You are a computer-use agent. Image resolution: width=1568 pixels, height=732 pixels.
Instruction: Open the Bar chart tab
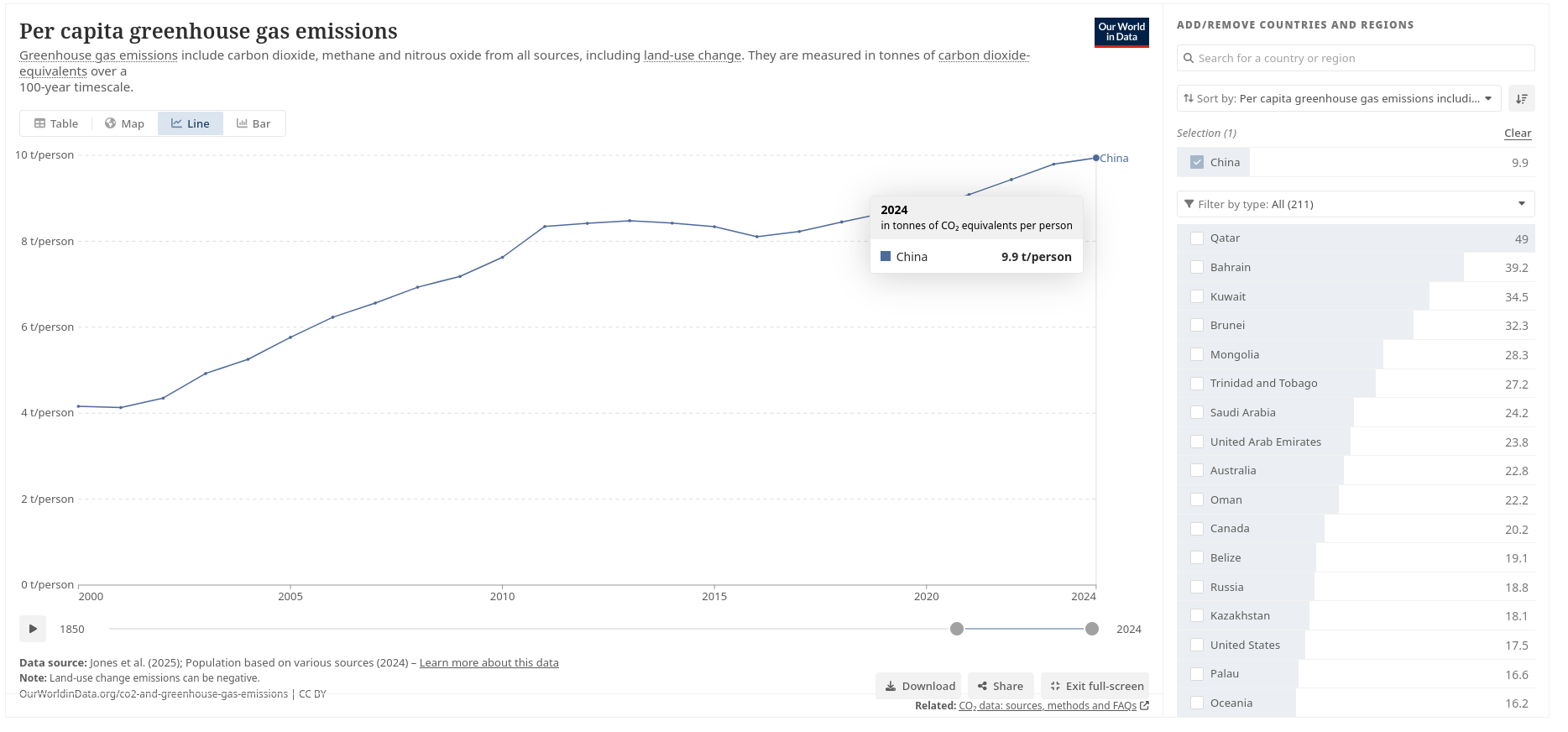[253, 123]
